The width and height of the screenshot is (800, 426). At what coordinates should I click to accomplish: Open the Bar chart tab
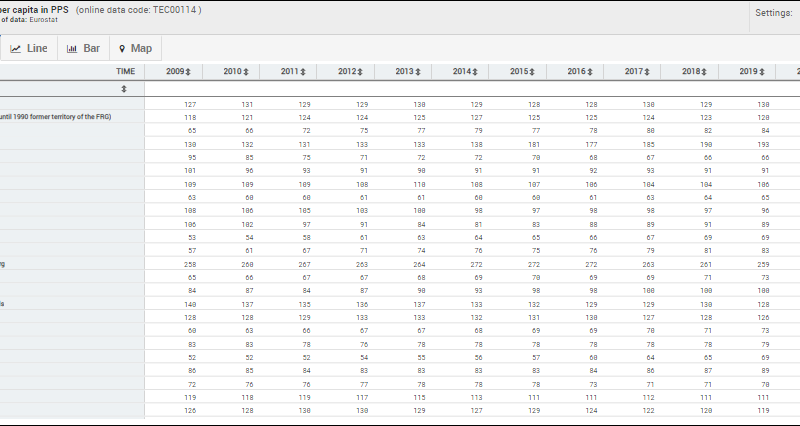click(83, 48)
